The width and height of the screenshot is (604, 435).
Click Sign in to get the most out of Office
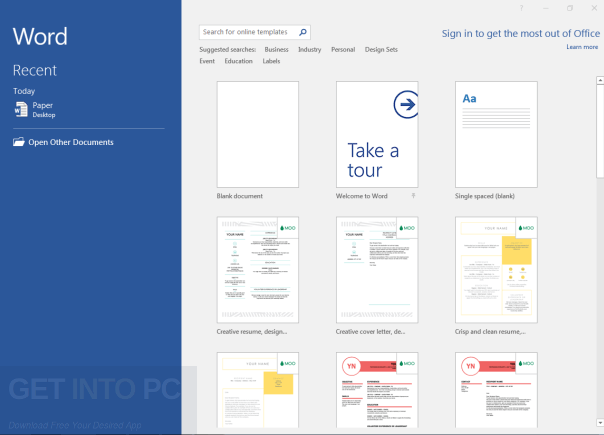[x=520, y=34]
